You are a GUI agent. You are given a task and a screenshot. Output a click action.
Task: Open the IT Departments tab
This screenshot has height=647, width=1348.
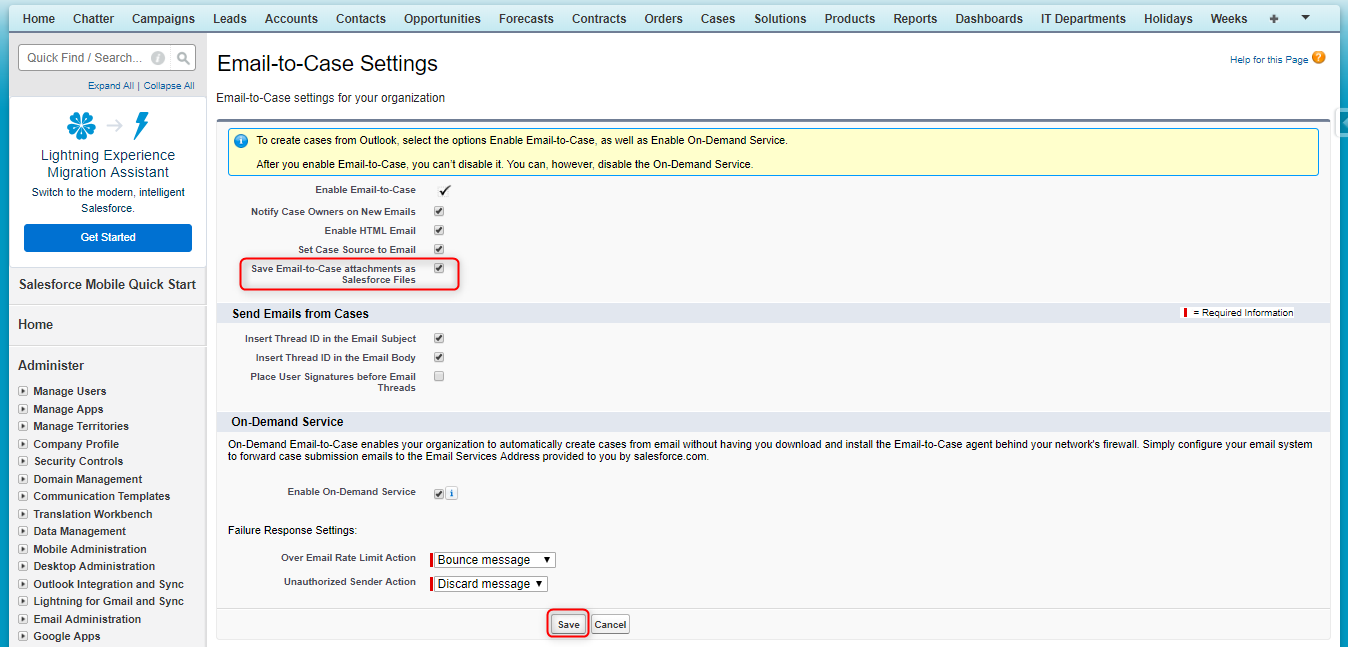tap(1083, 18)
